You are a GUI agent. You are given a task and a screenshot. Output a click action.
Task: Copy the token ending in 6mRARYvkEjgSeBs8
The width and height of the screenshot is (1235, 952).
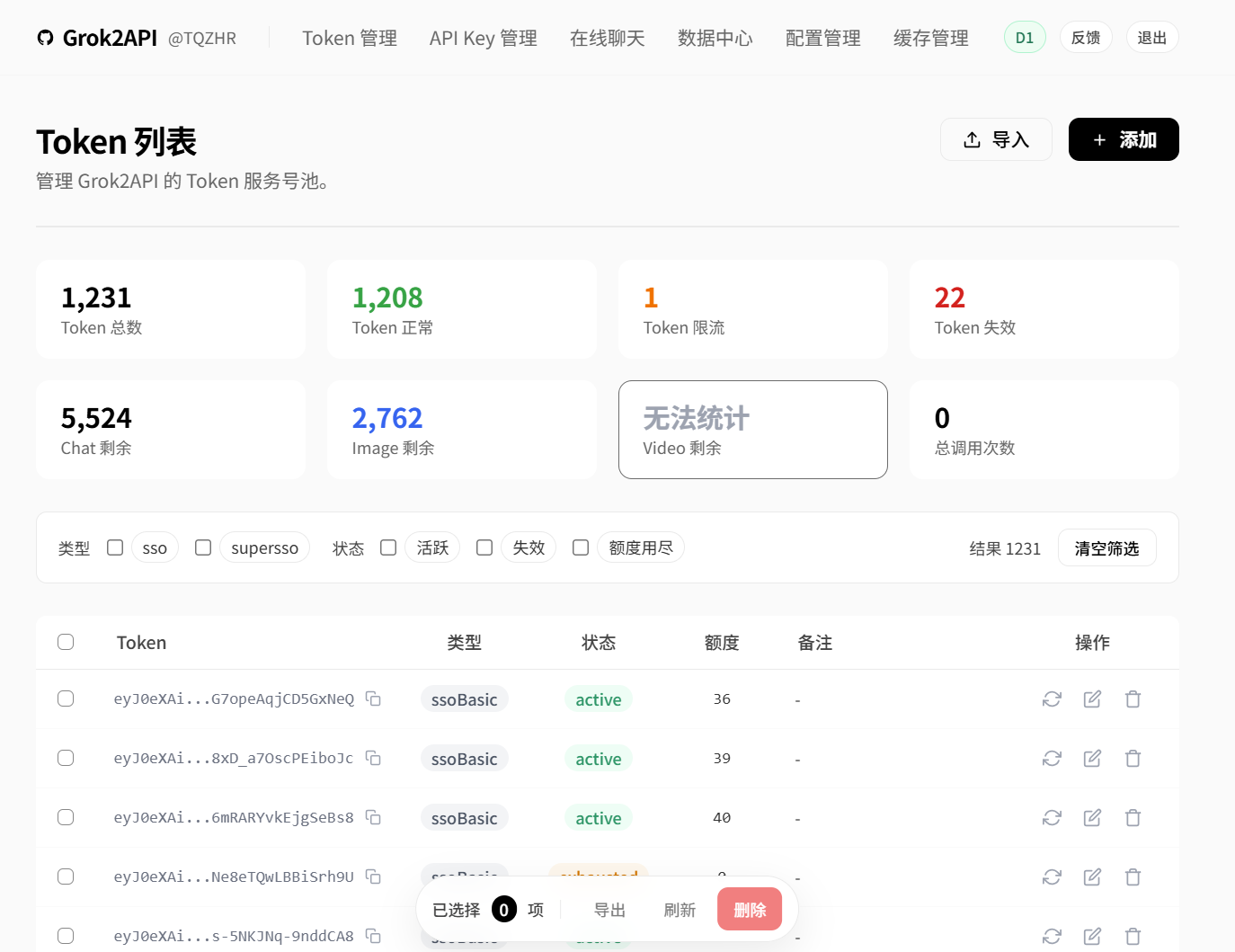(373, 817)
